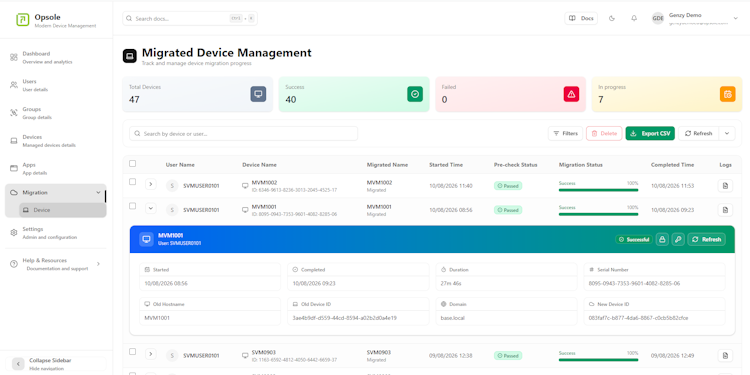
Task: Click the Completed Time column header
Action: click(672, 165)
